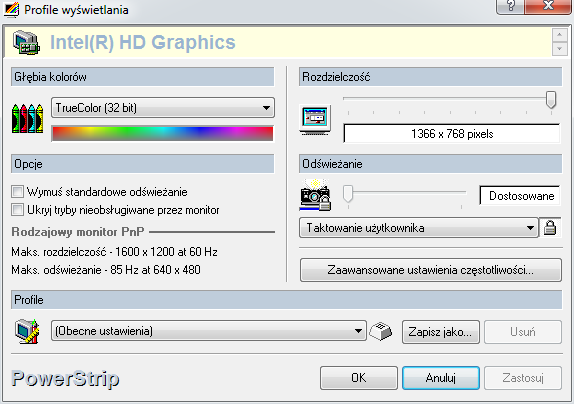Click the graphics card icon beside Intel(R) HD Graphics
Viewport: 574px width, 404px height.
[26, 43]
